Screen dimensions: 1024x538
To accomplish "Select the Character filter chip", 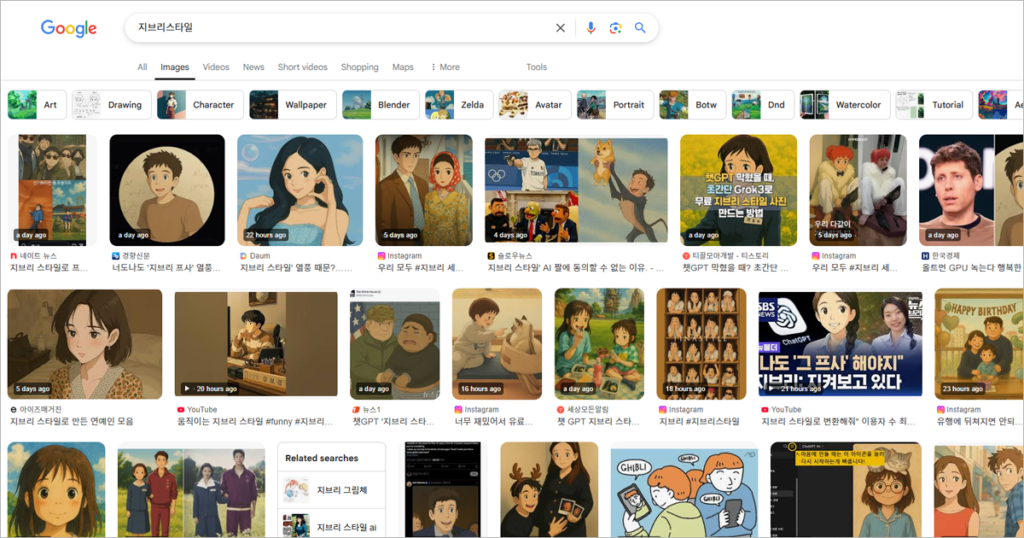I will tap(200, 104).
